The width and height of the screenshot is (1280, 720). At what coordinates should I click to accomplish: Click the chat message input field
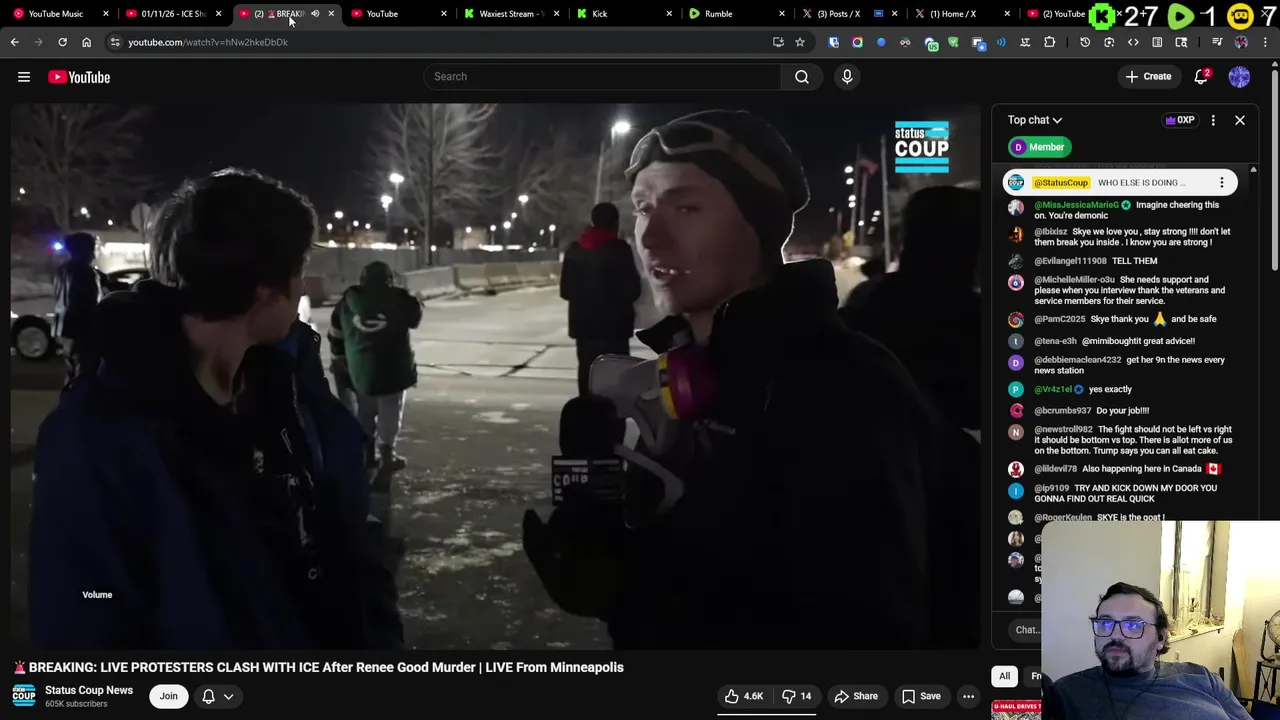tap(1027, 630)
